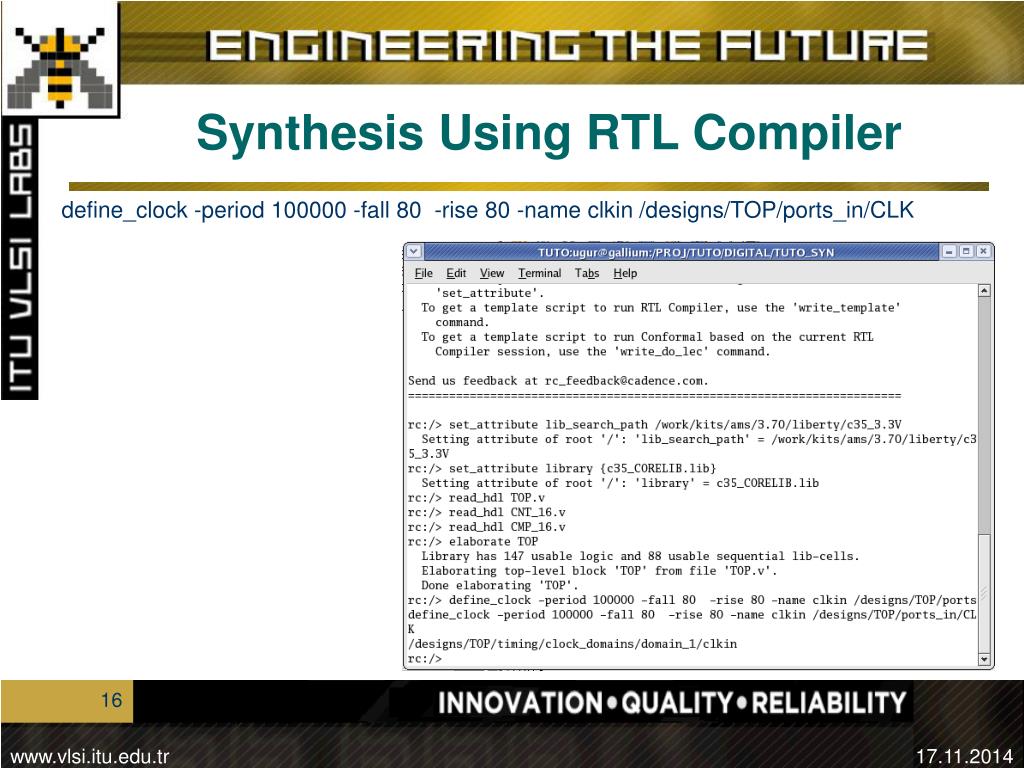Click the date 17.11.2014
This screenshot has height=768, width=1024.
click(964, 757)
